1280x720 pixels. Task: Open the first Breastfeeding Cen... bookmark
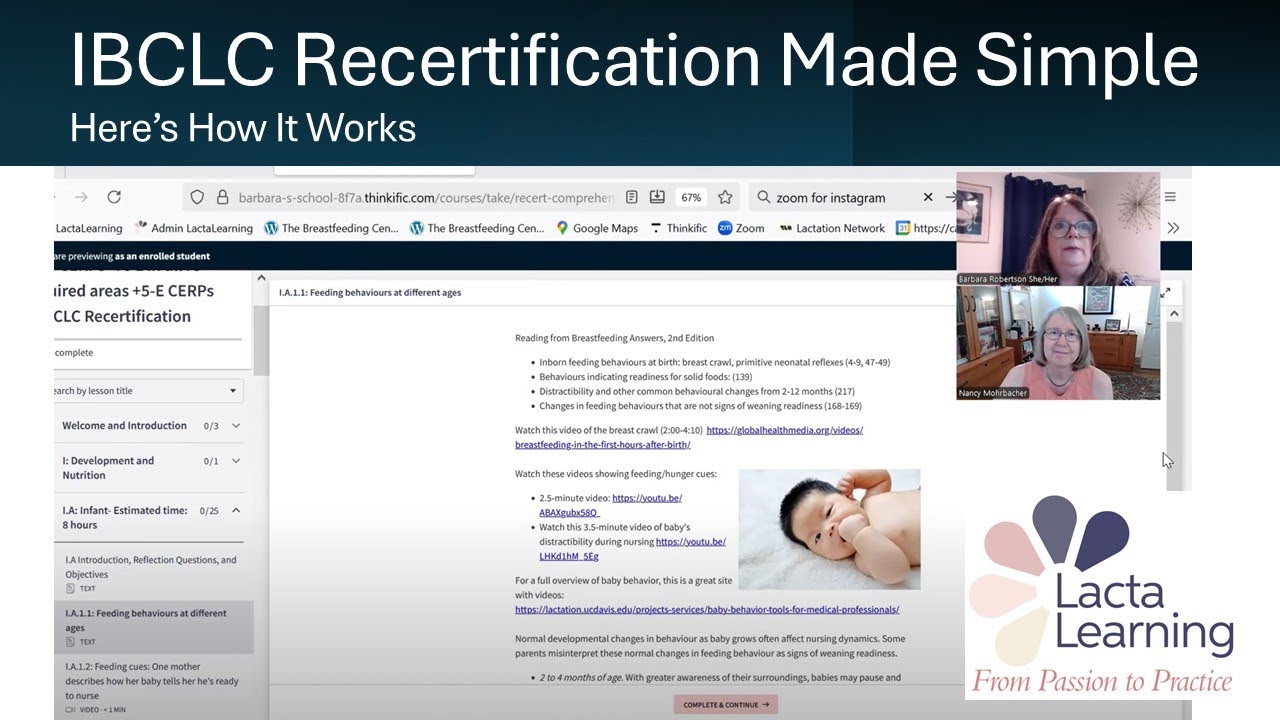[331, 228]
